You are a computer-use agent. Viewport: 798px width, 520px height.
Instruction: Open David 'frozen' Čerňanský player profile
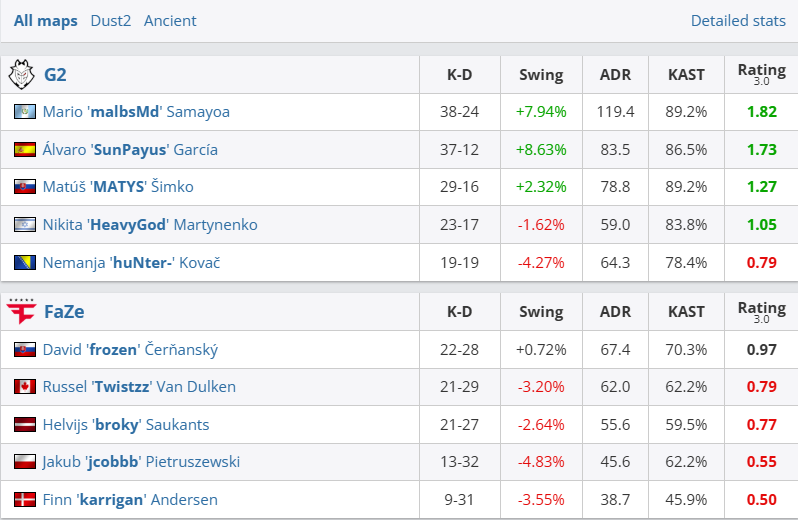tap(130, 350)
